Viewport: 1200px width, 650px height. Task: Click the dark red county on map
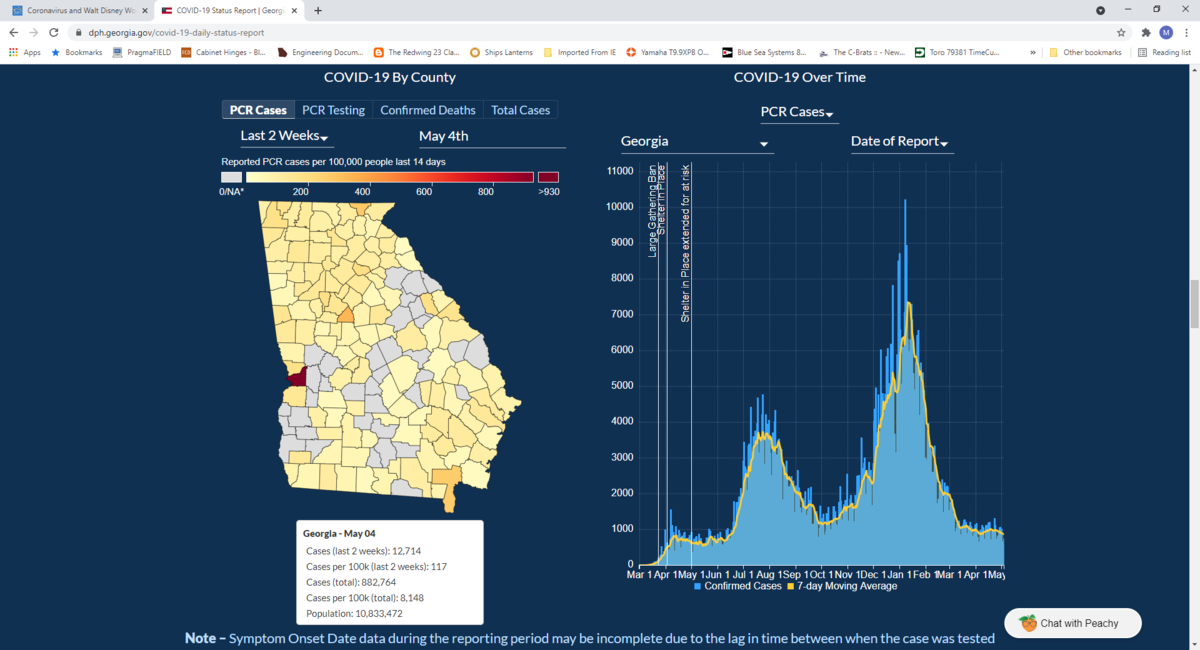(x=297, y=378)
